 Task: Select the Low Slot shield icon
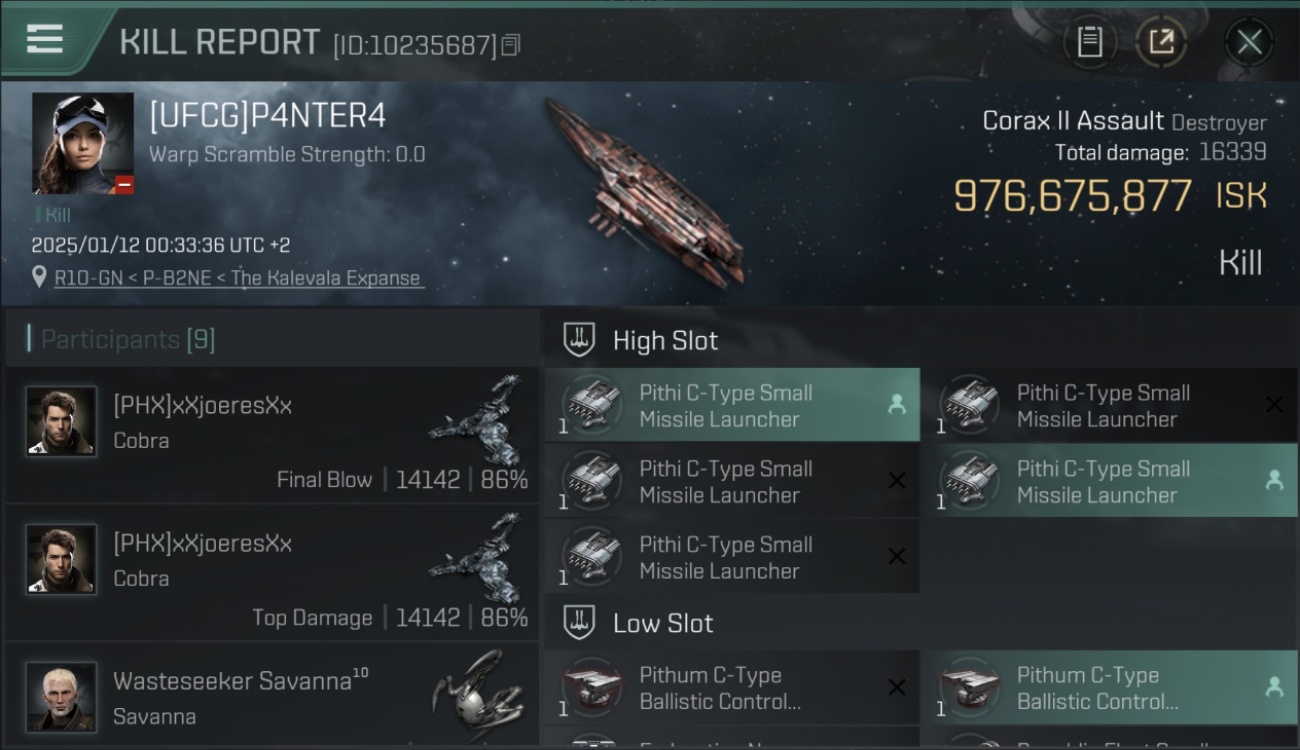tap(579, 623)
